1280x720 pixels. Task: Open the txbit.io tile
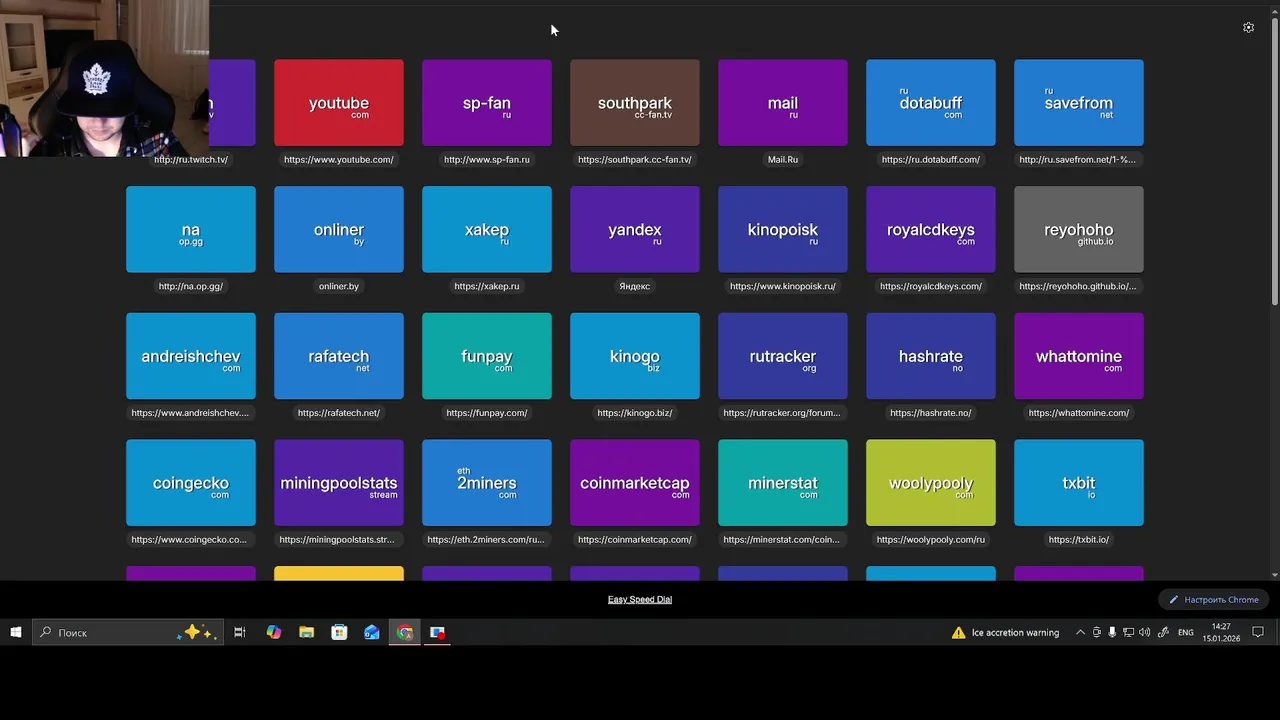[x=1079, y=483]
